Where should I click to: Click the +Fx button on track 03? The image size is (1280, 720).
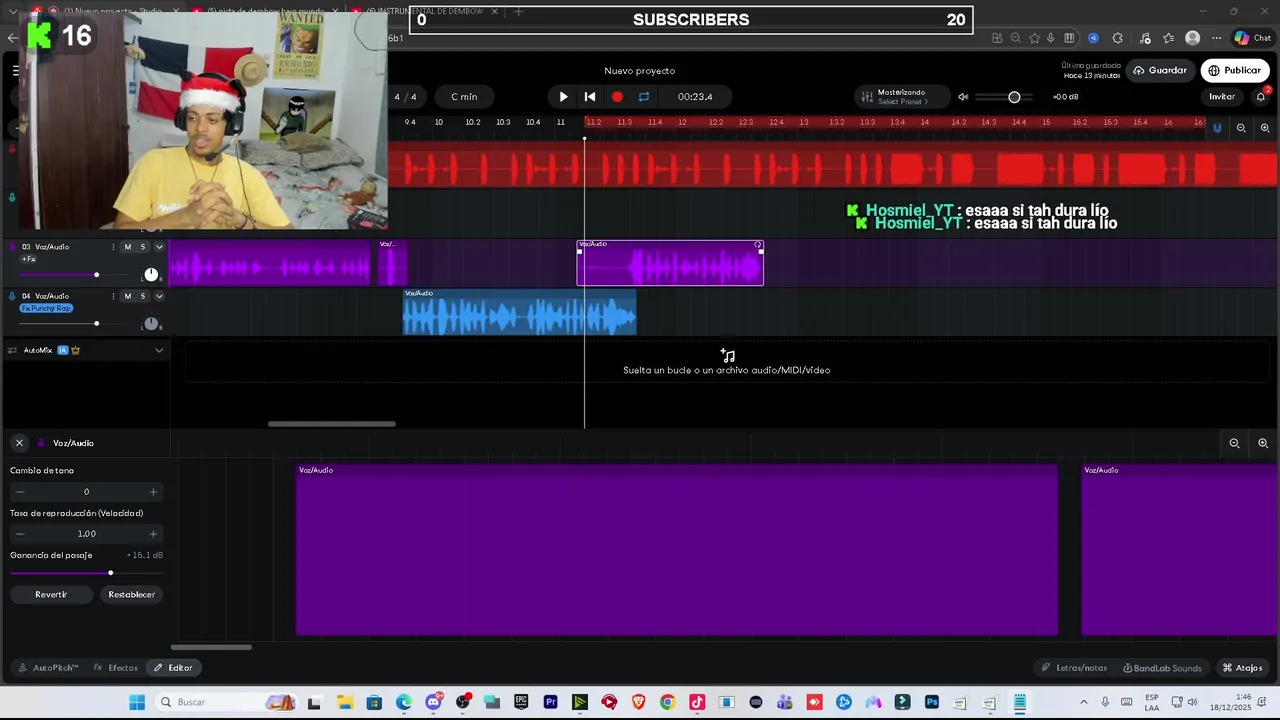pos(28,259)
